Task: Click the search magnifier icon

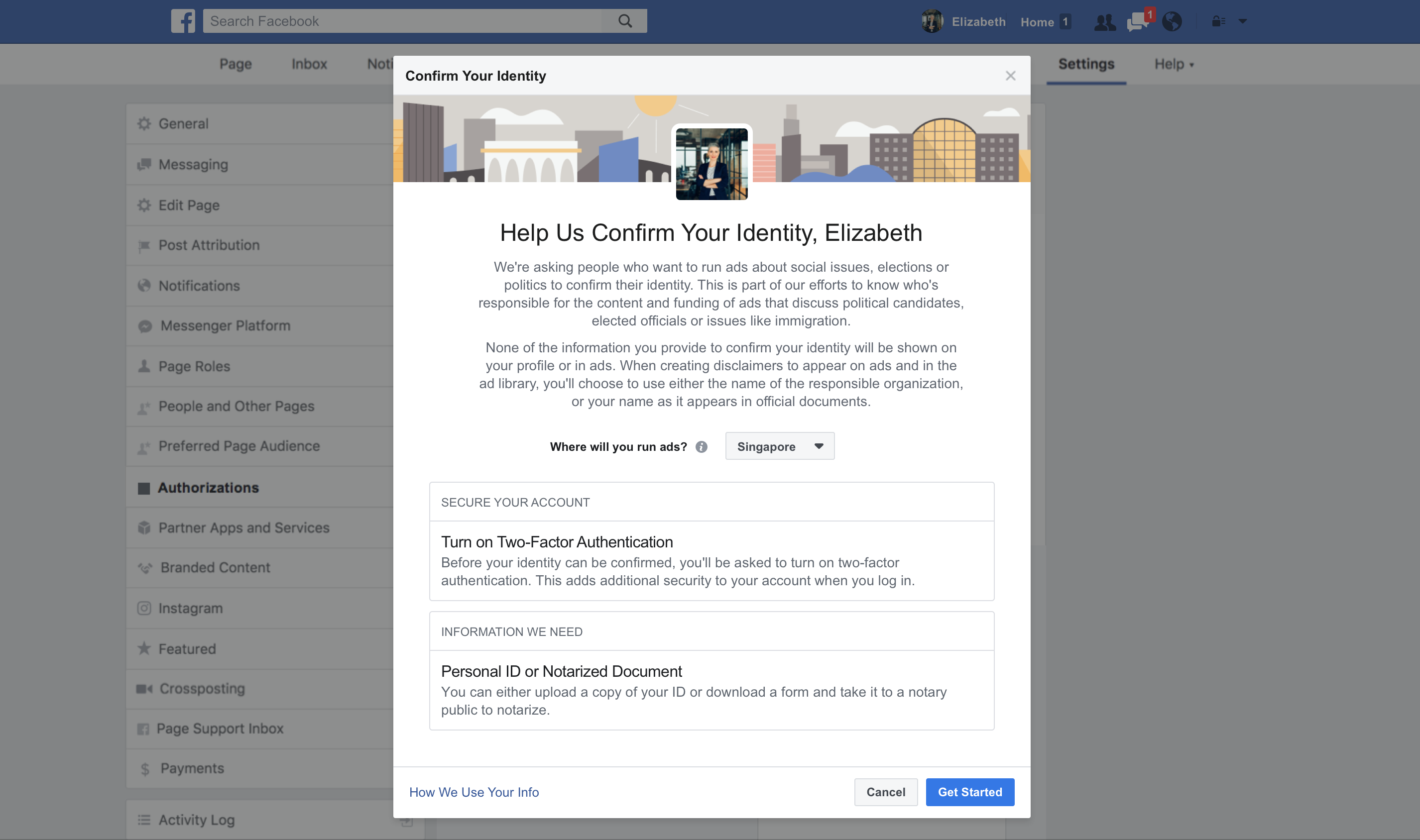Action: [625, 21]
